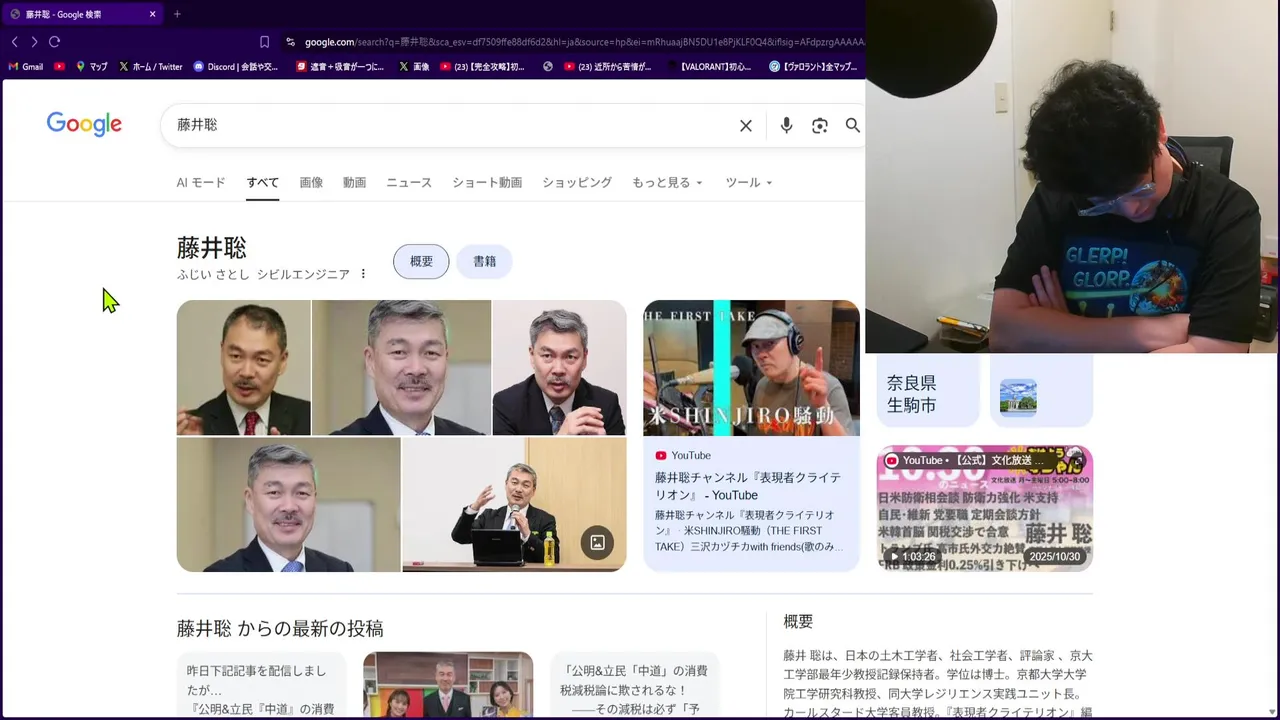Open site settings icon in address bar
Viewport: 1280px width, 720px height.
pyautogui.click(x=290, y=42)
